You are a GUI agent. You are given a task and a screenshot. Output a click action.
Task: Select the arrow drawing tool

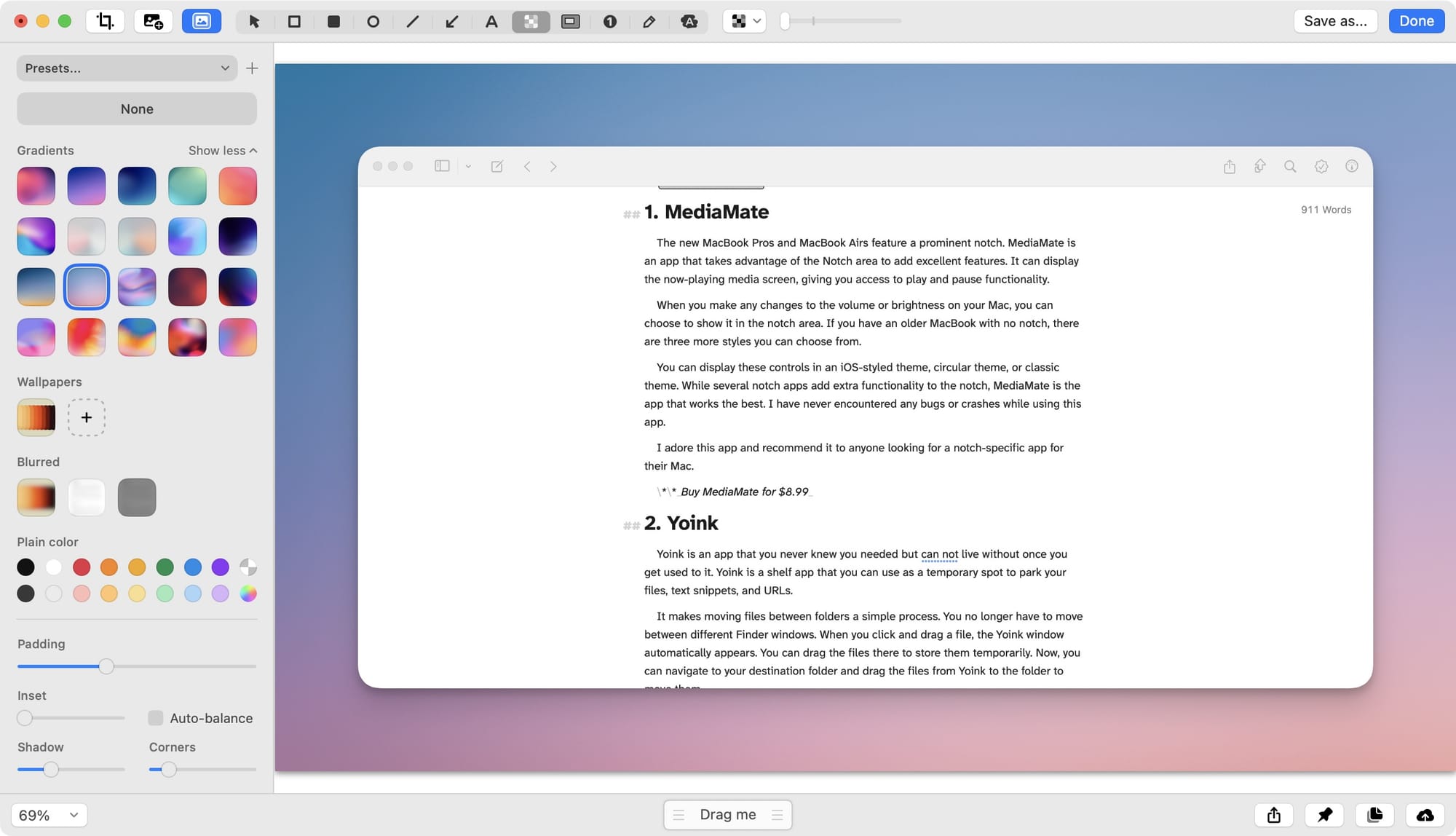[452, 21]
